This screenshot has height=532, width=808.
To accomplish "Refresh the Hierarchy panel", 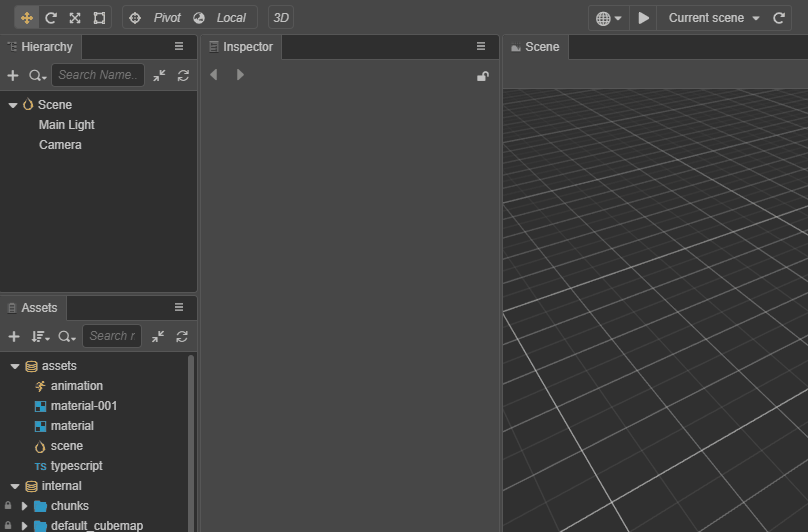I will pyautogui.click(x=183, y=75).
